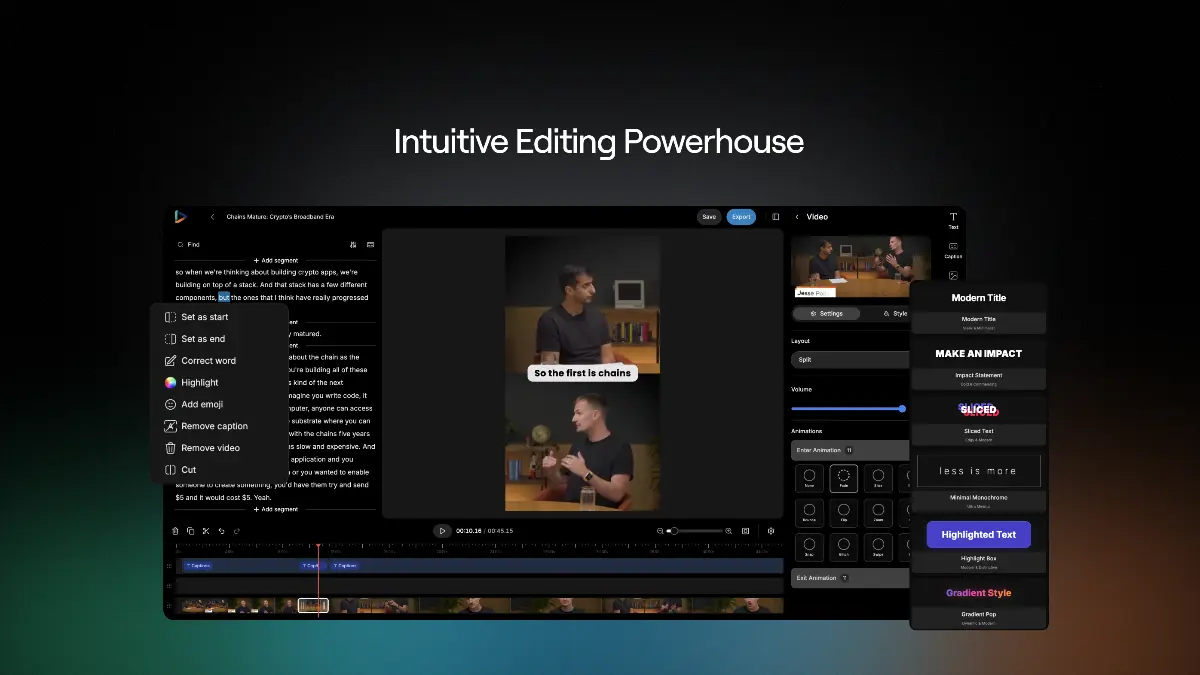The image size is (1200, 675).
Task: Click the duplicate icon in timeline toolbar
Action: (x=191, y=531)
